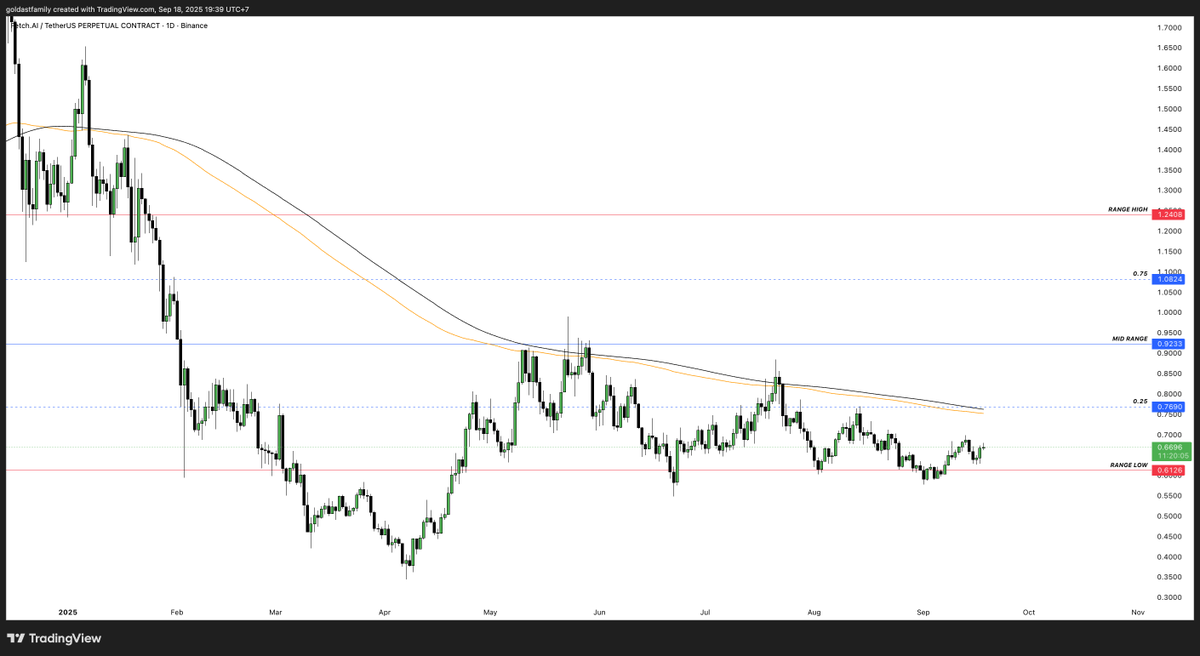
Task: Click the 0.5000 price axis value
Action: point(1170,516)
